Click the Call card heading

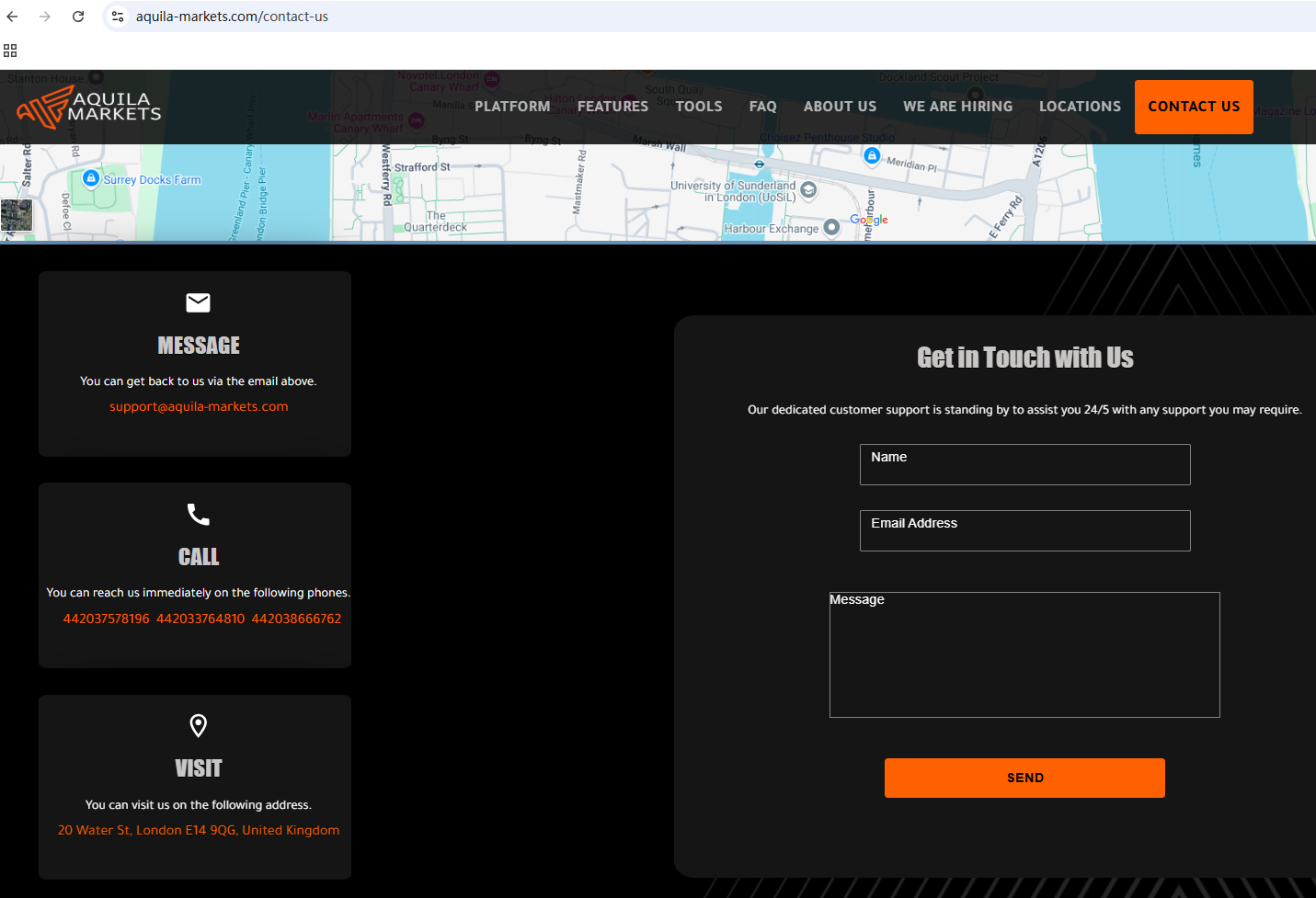199,557
